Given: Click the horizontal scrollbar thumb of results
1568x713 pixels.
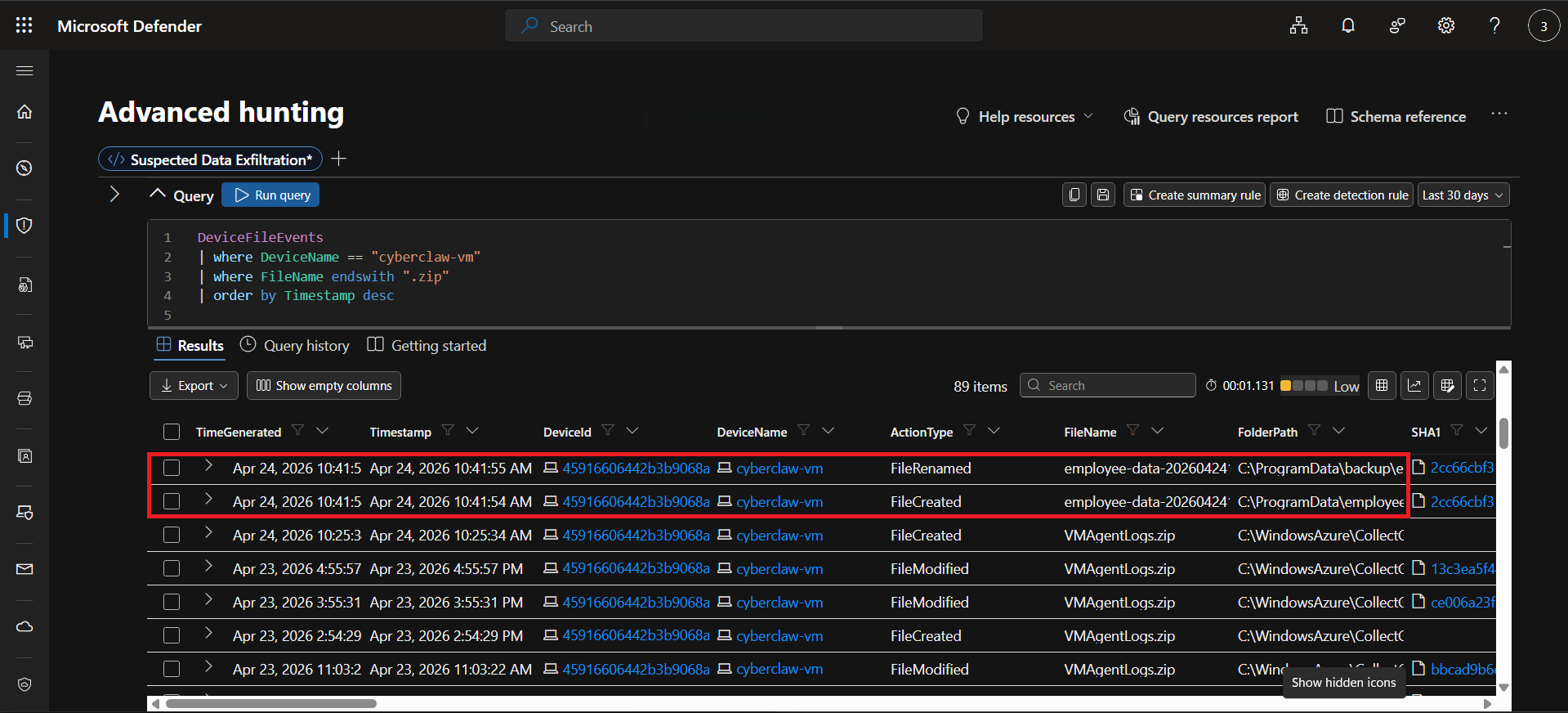Looking at the screenshot, I should coord(270,703).
